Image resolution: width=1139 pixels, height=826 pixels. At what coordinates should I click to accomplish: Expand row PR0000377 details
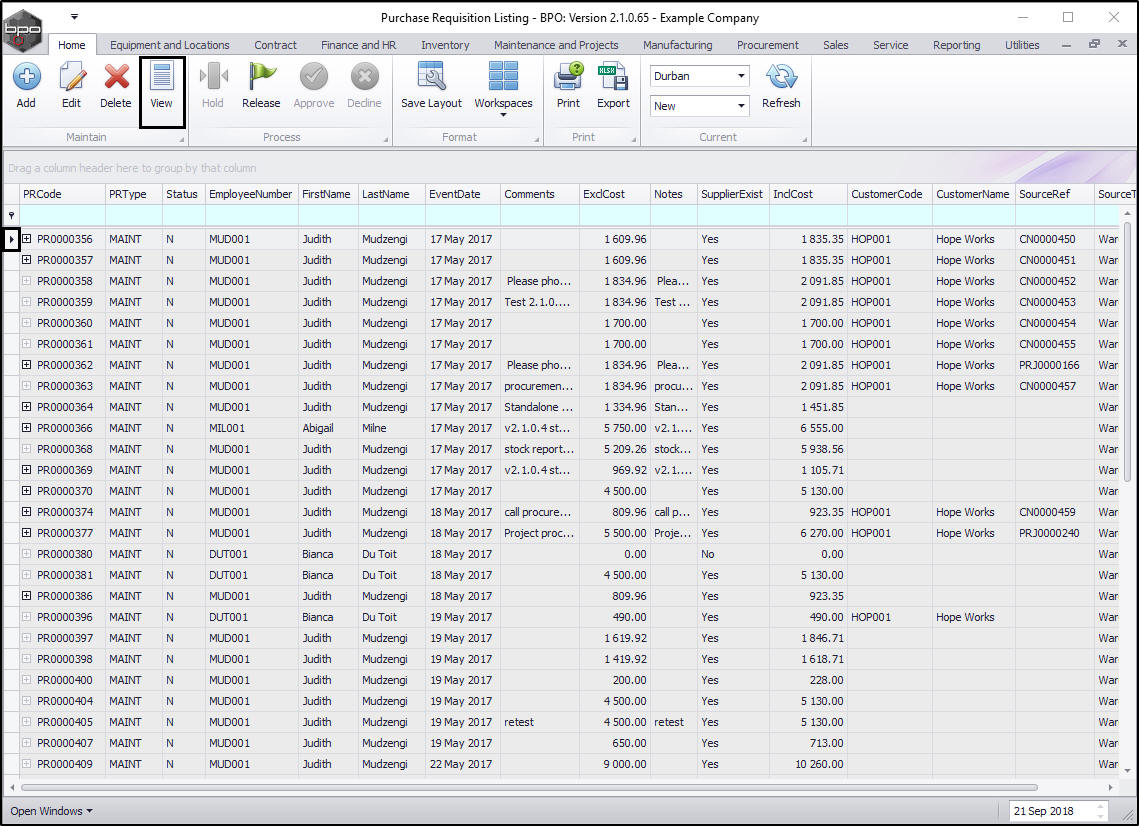pyautogui.click(x=27, y=533)
